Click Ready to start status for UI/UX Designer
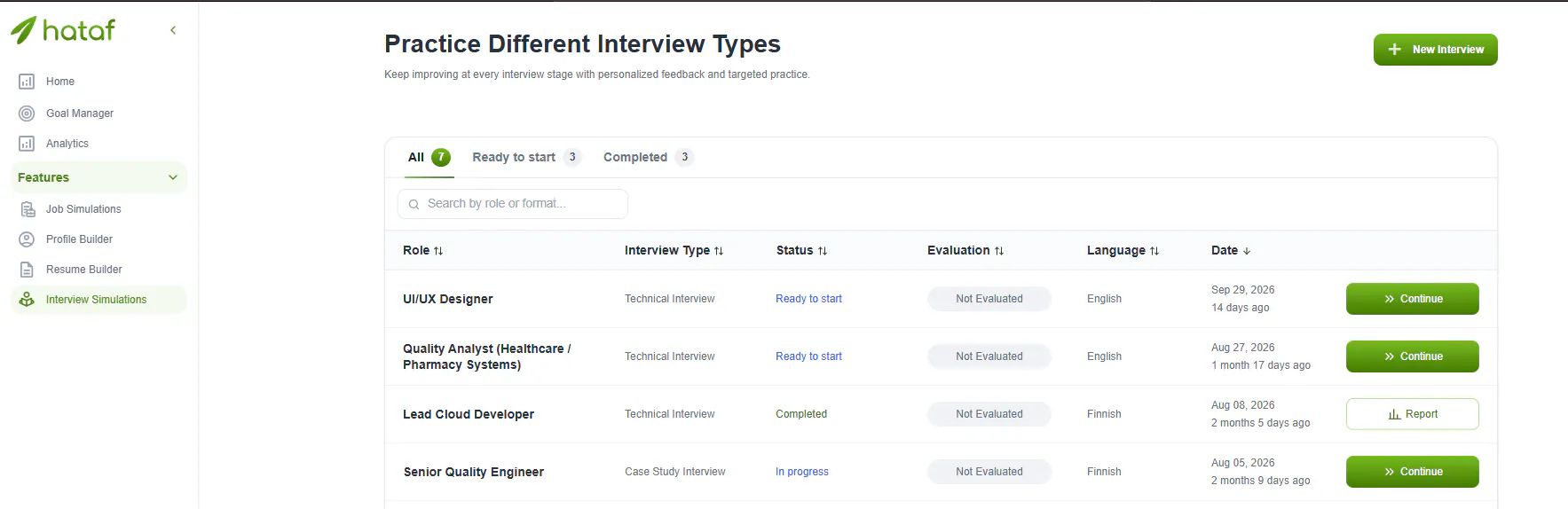Screen dimensions: 1568x509 [x=808, y=299]
